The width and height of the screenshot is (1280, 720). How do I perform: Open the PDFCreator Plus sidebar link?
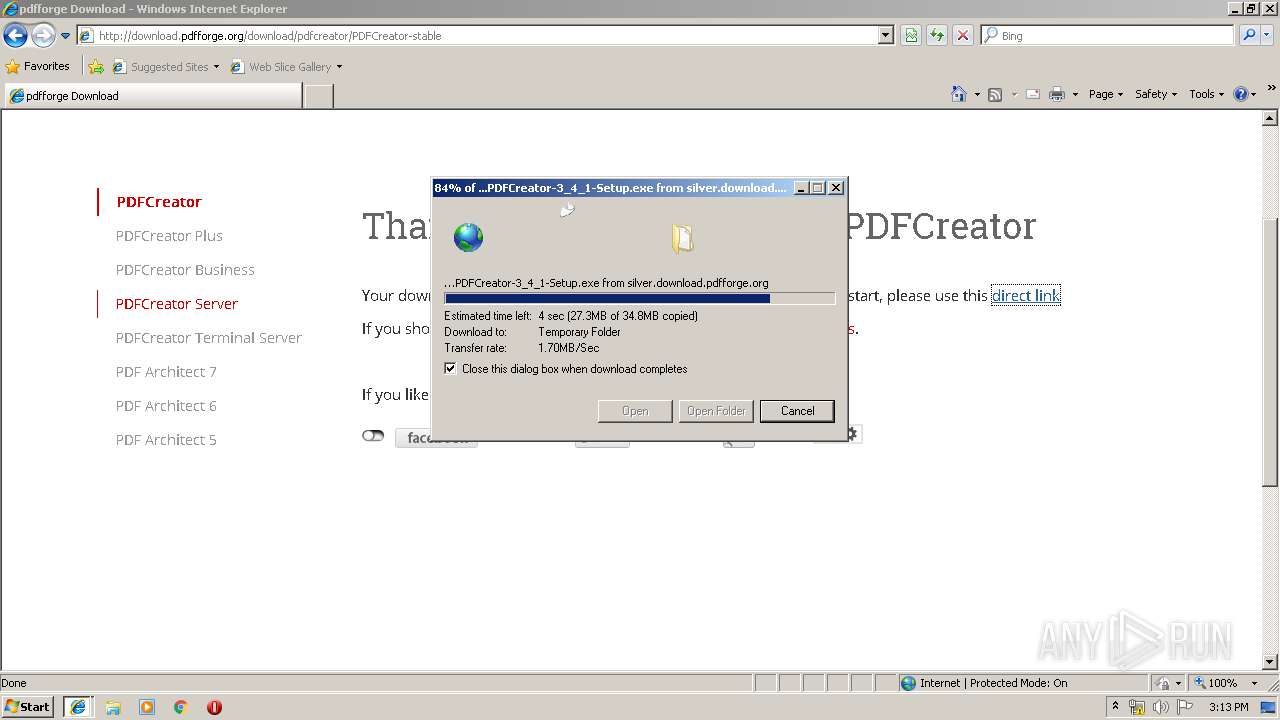click(169, 236)
